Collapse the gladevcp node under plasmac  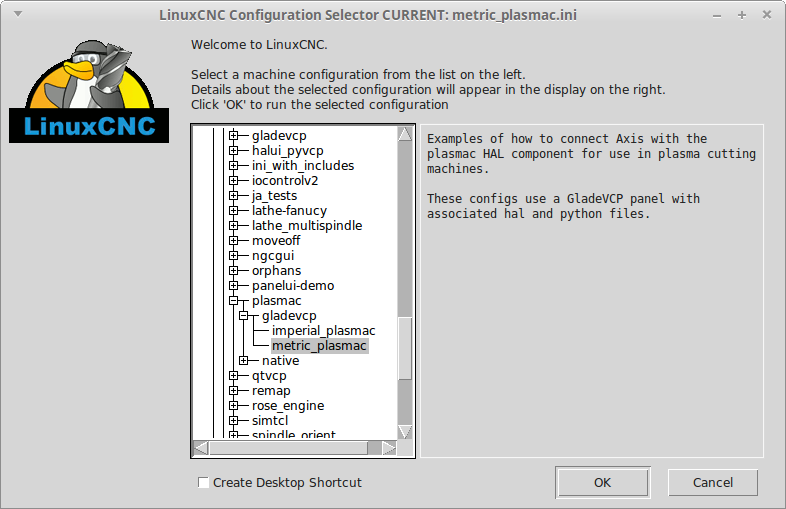[244, 316]
